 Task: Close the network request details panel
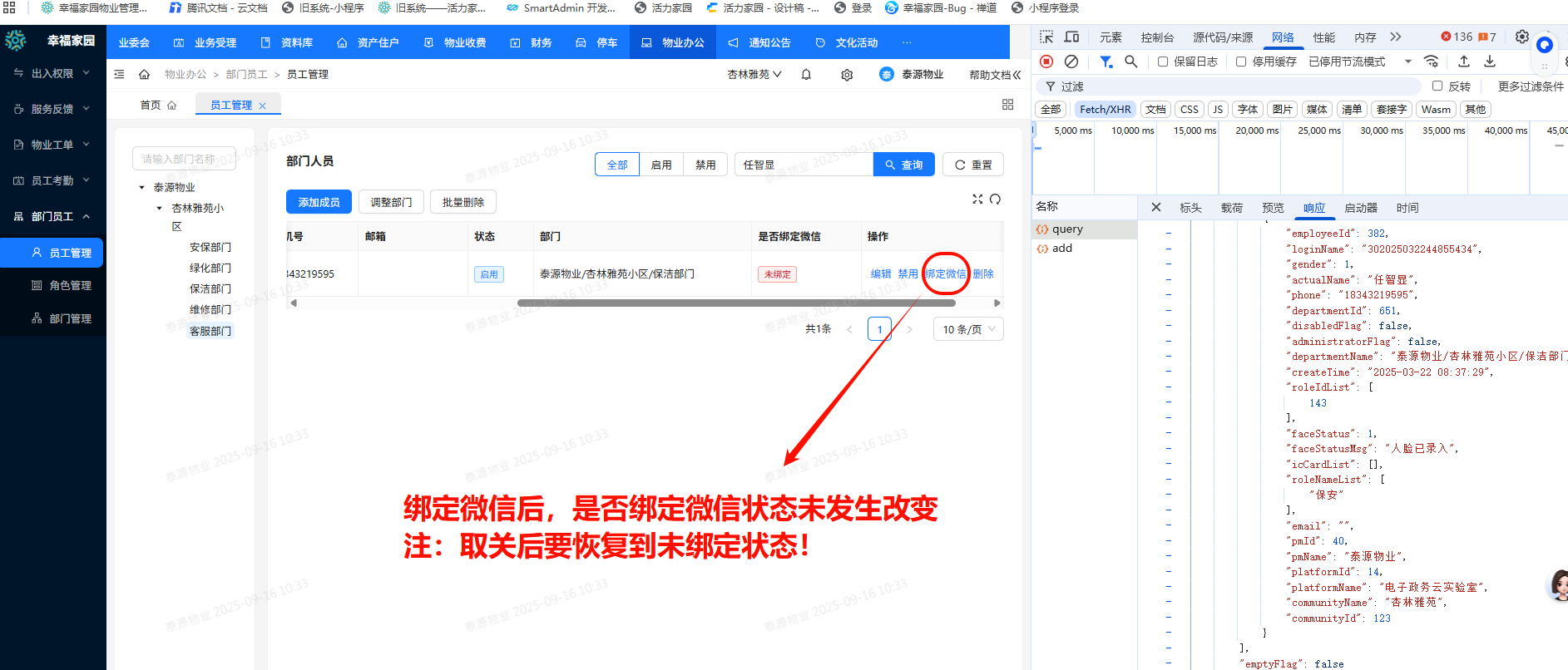1155,207
